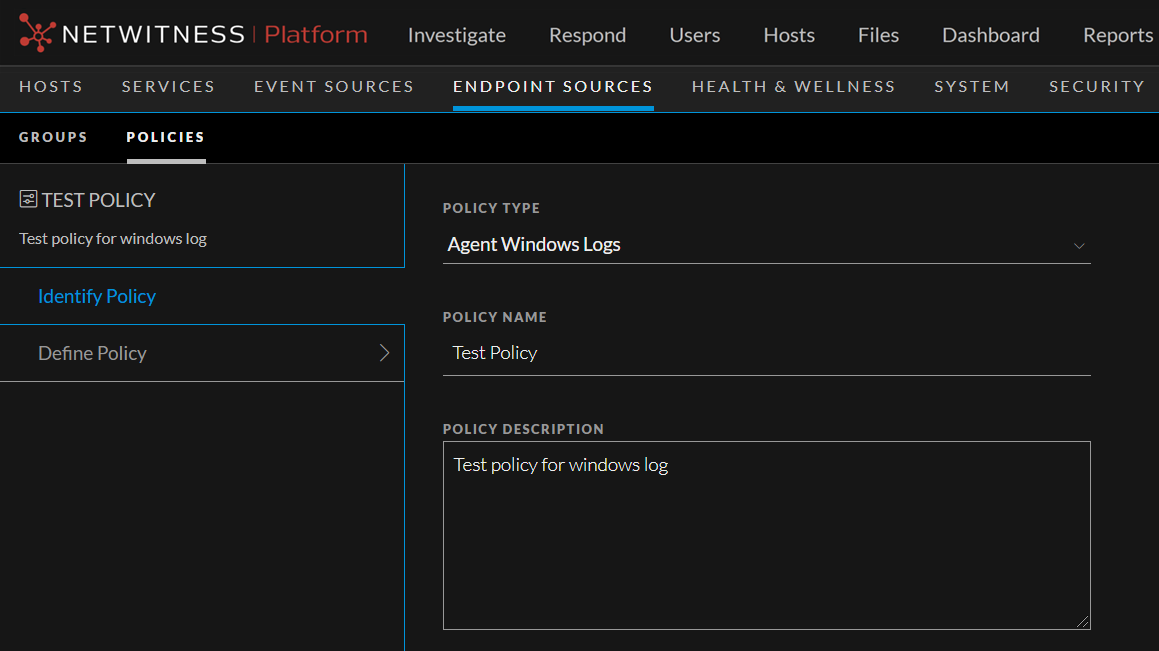1159x651 pixels.
Task: Click the Policy Name input field
Action: [766, 353]
